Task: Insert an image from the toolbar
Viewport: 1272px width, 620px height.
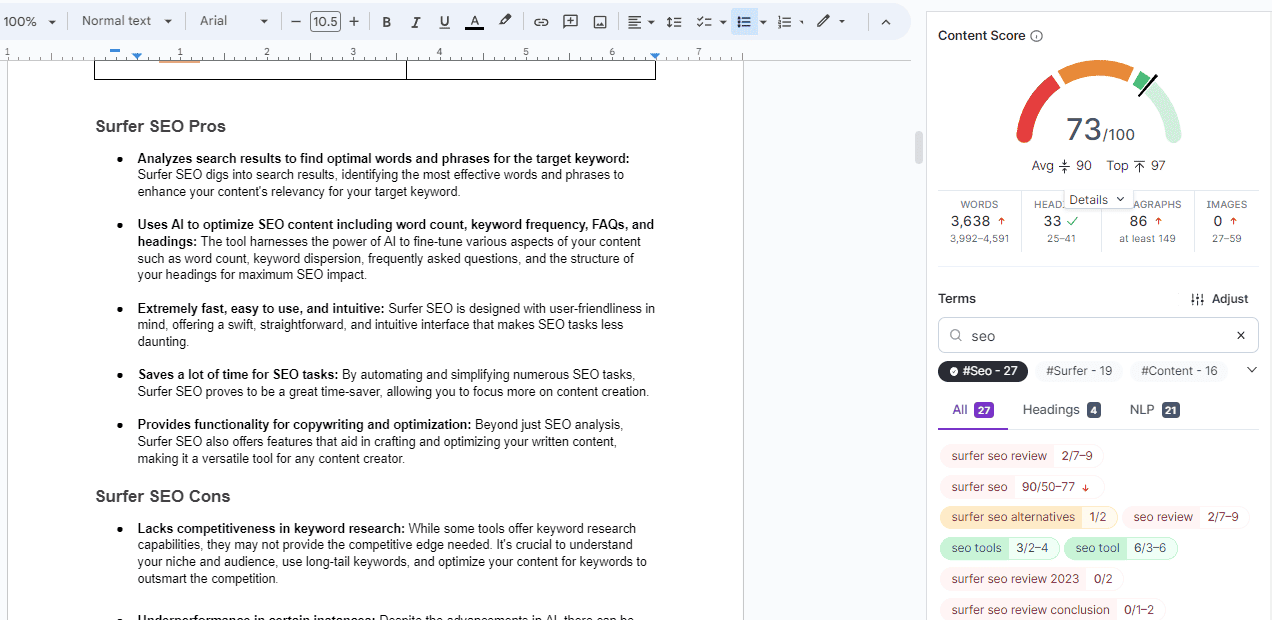Action: click(x=600, y=20)
